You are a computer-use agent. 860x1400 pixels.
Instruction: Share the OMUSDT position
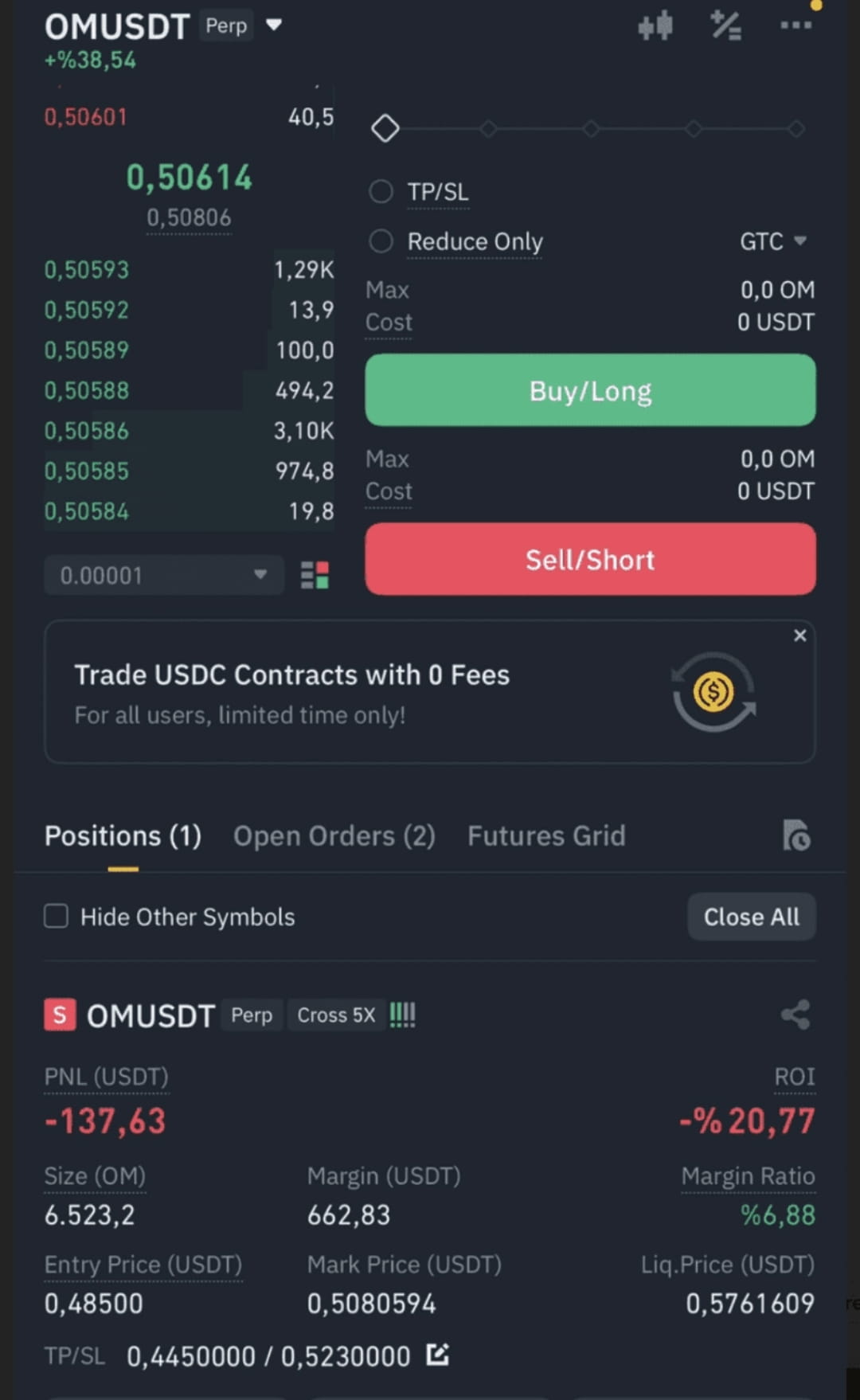click(x=795, y=1015)
